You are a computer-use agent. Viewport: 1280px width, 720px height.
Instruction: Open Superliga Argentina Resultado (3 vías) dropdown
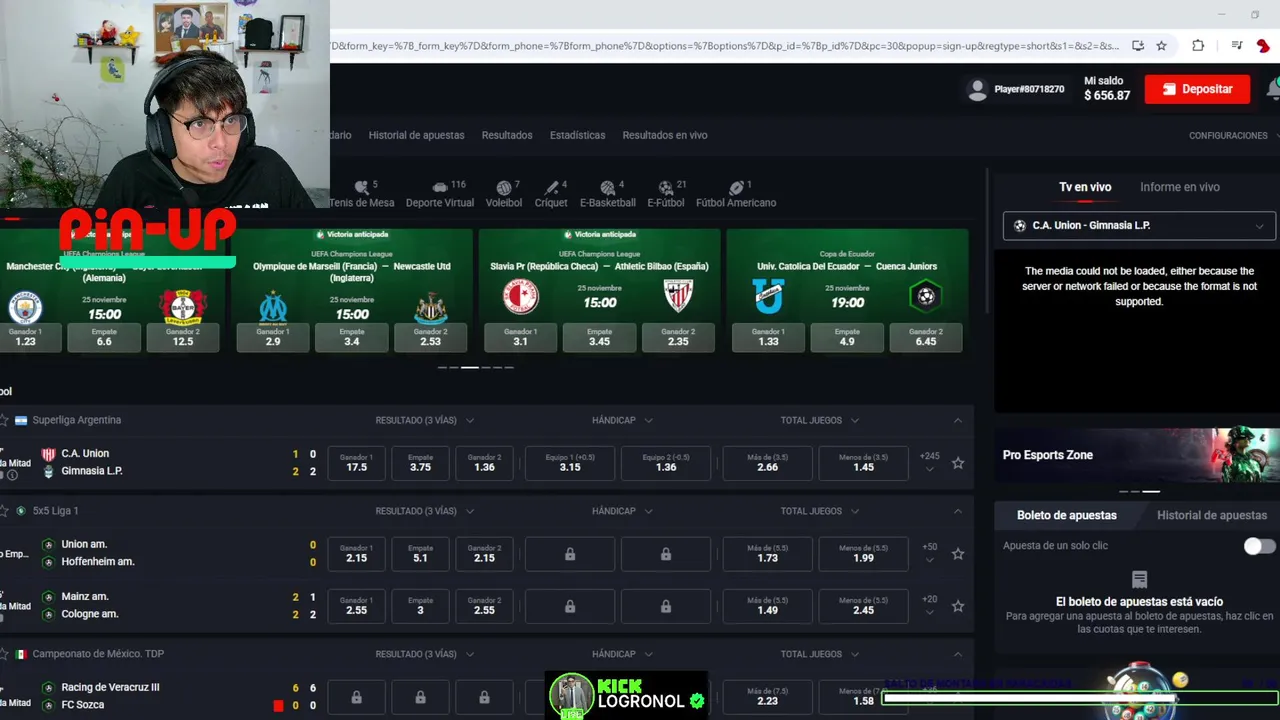[x=424, y=420]
